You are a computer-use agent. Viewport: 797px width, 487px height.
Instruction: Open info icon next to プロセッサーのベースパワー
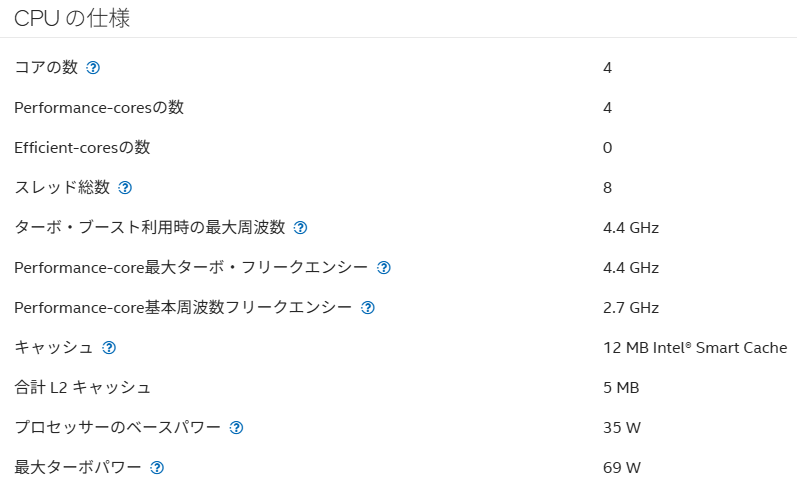coord(236,428)
